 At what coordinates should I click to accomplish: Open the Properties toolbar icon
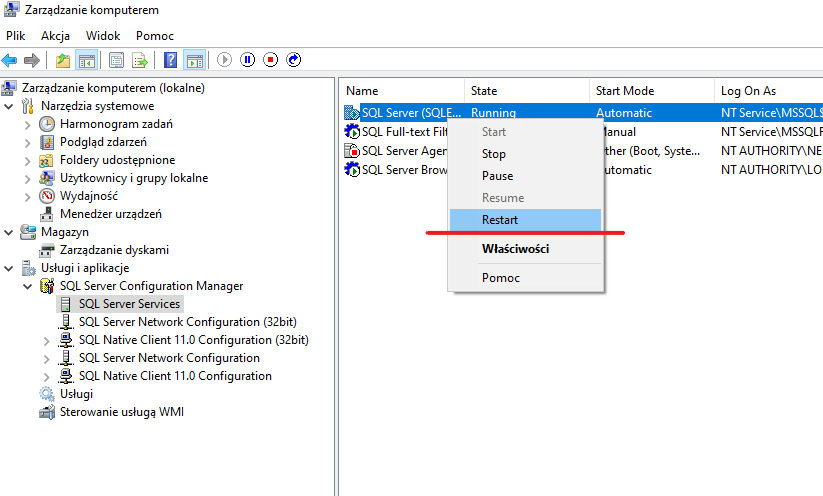click(116, 60)
